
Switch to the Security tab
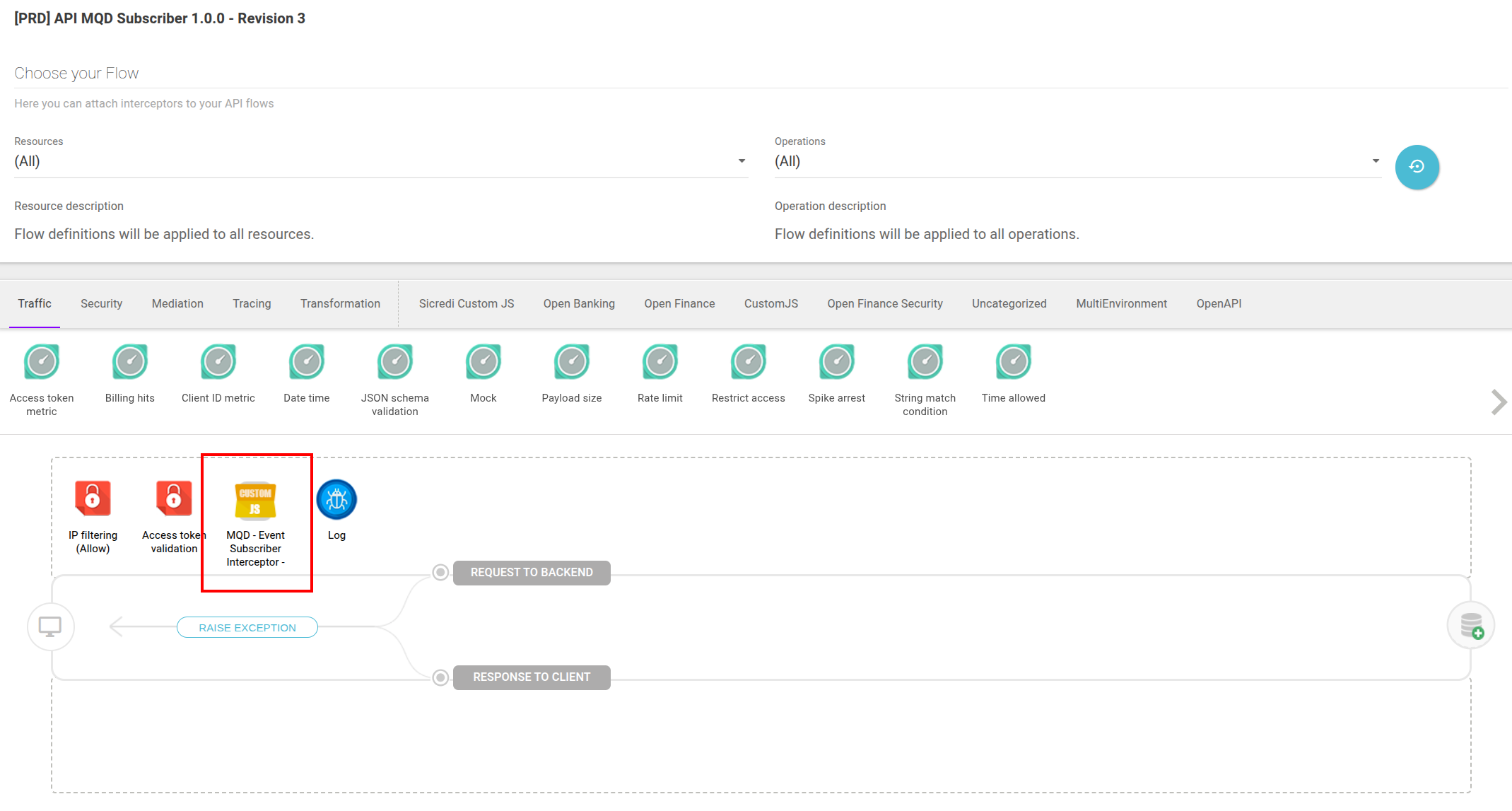tap(101, 303)
